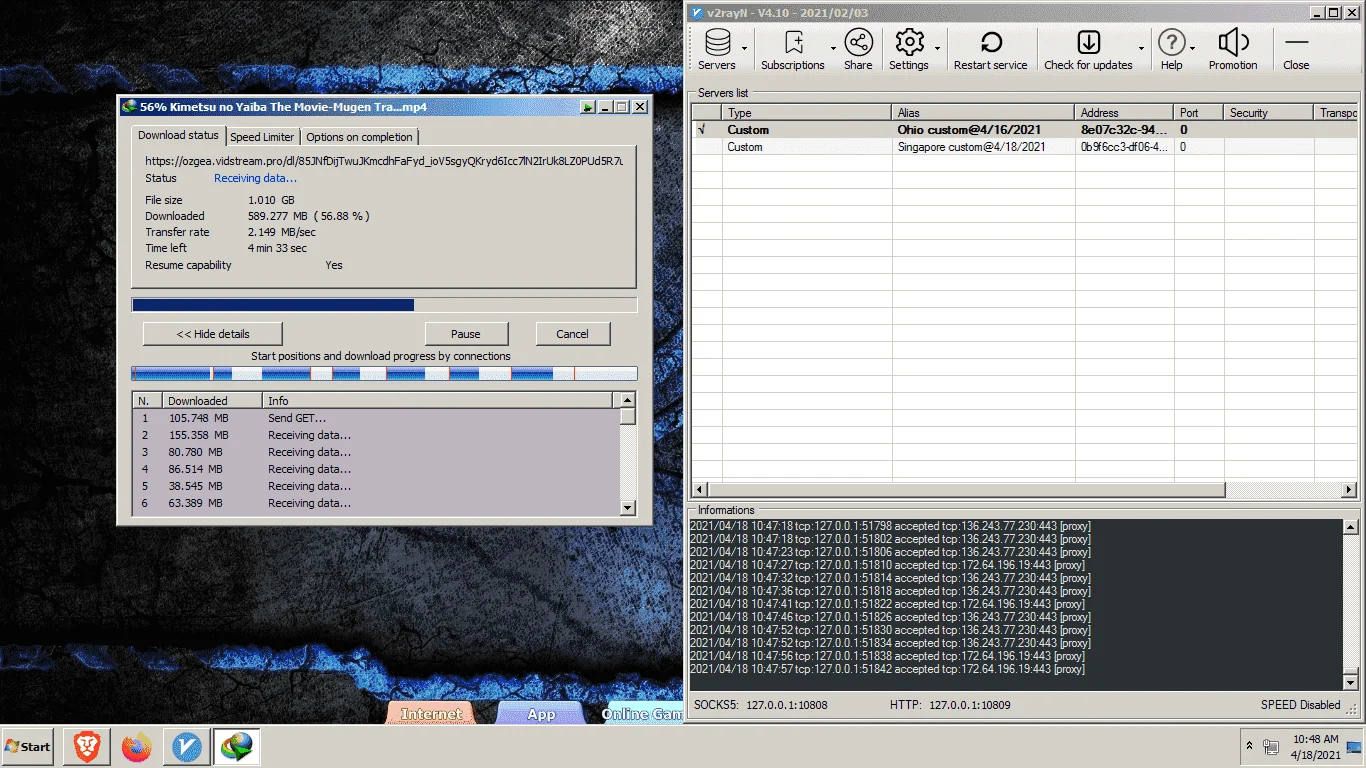The height and width of the screenshot is (768, 1366).
Task: Click the Hide details button
Action: click(x=213, y=334)
